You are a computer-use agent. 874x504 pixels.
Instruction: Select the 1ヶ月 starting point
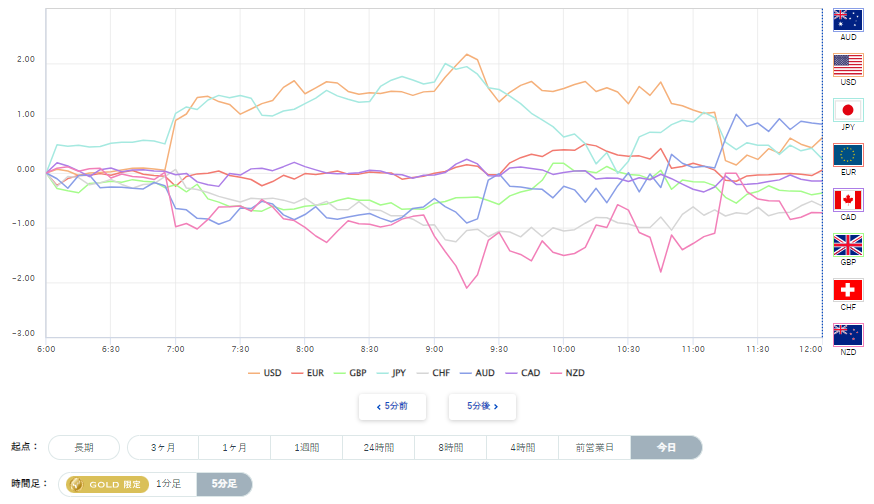[235, 448]
